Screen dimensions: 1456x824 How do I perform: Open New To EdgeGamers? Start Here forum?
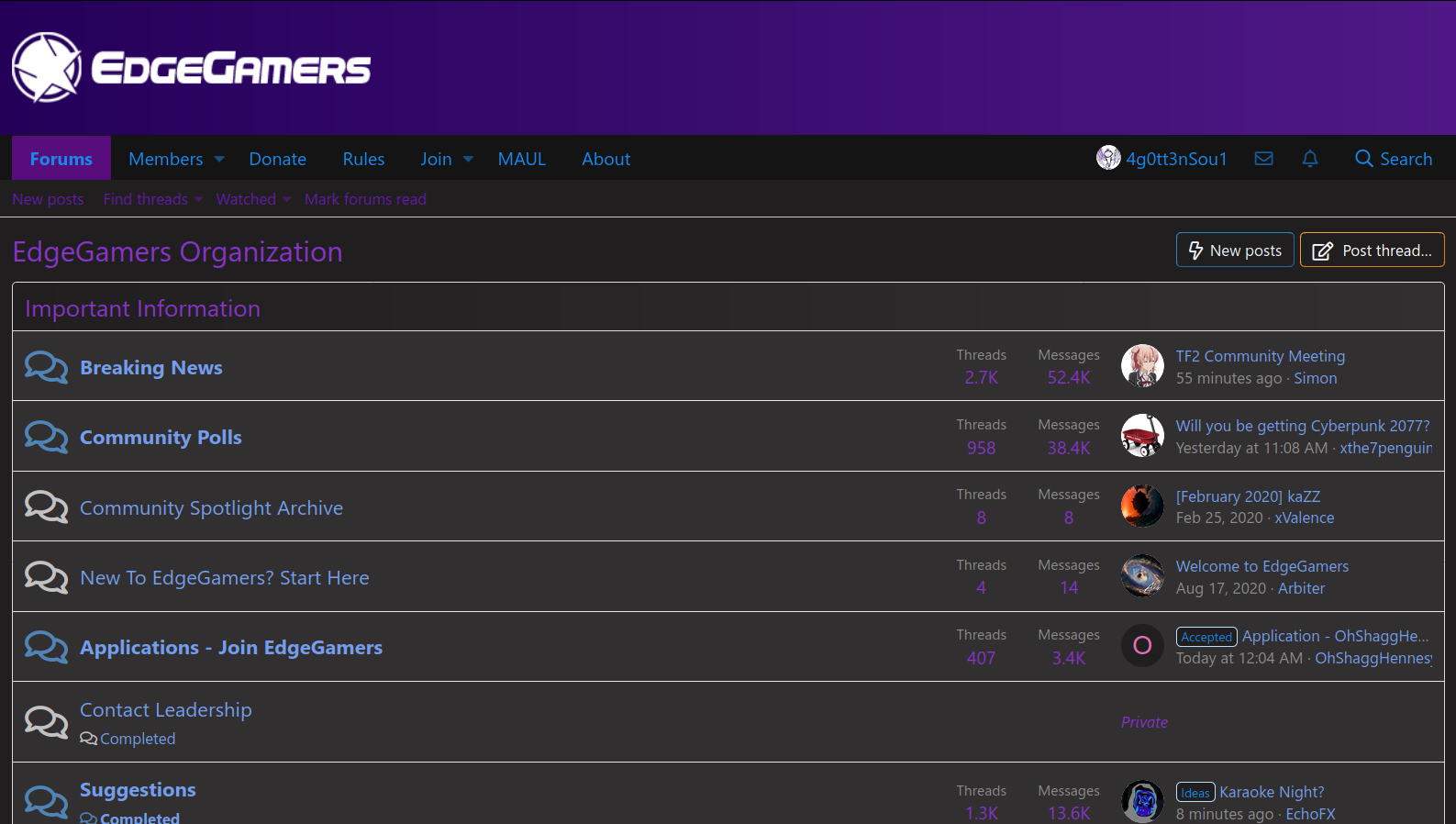pyautogui.click(x=225, y=577)
